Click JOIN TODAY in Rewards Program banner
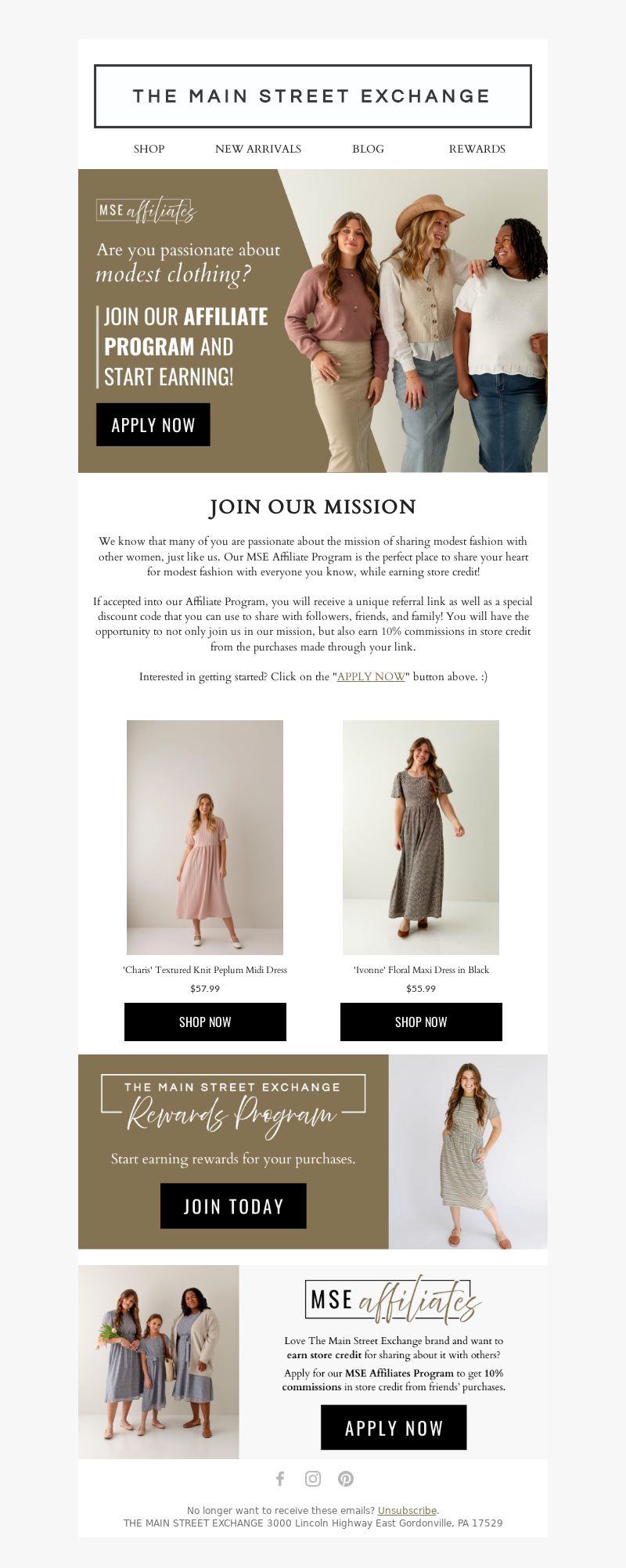This screenshot has width=626, height=1568. 233,1206
